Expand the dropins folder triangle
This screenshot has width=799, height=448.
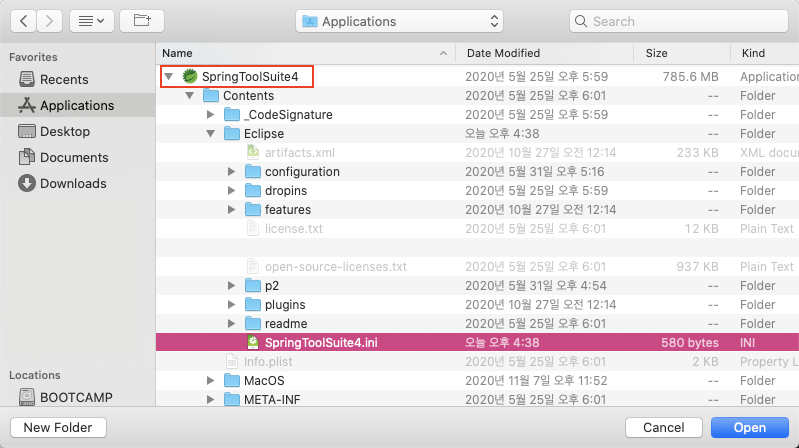click(x=231, y=191)
